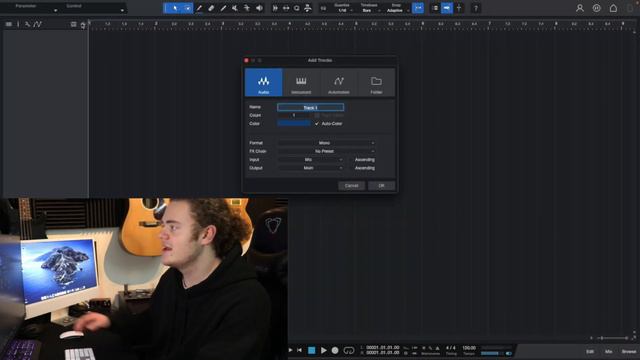
Task: Open the Timebase Bars dropdown
Action: tap(369, 10)
